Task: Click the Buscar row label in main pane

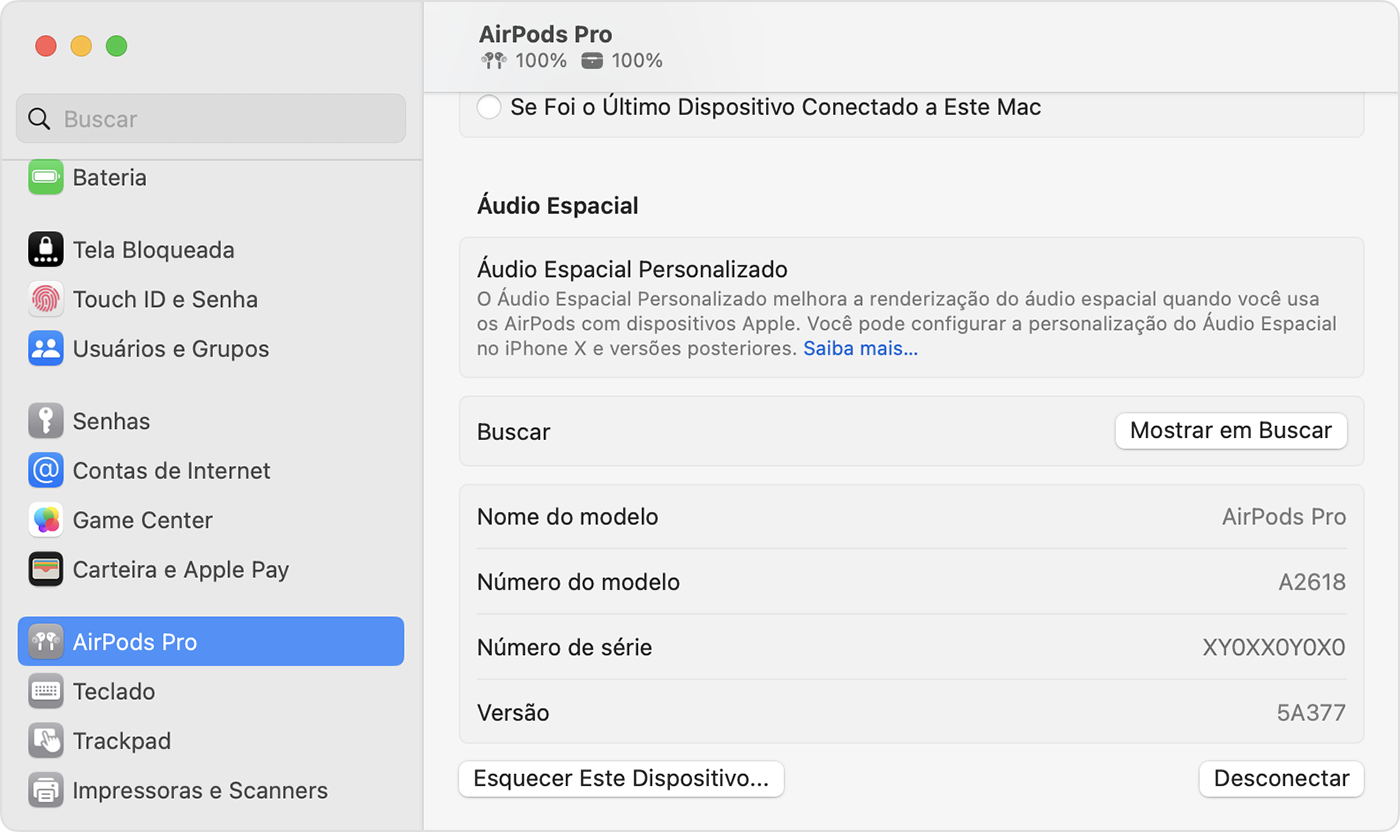Action: (x=514, y=432)
